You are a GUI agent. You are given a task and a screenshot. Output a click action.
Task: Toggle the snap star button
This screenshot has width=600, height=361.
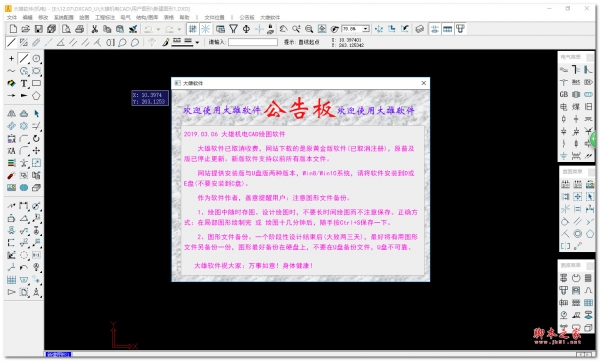coord(205,29)
